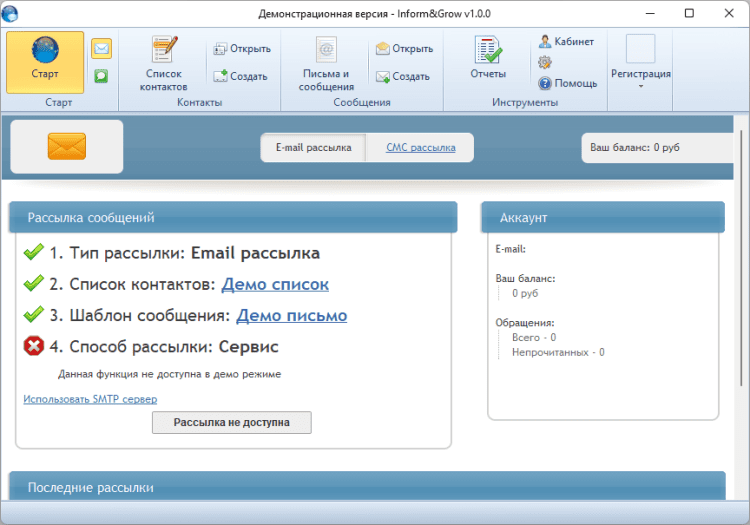The height and width of the screenshot is (525, 750).
Task: Open the Демо список link
Action: click(x=275, y=284)
